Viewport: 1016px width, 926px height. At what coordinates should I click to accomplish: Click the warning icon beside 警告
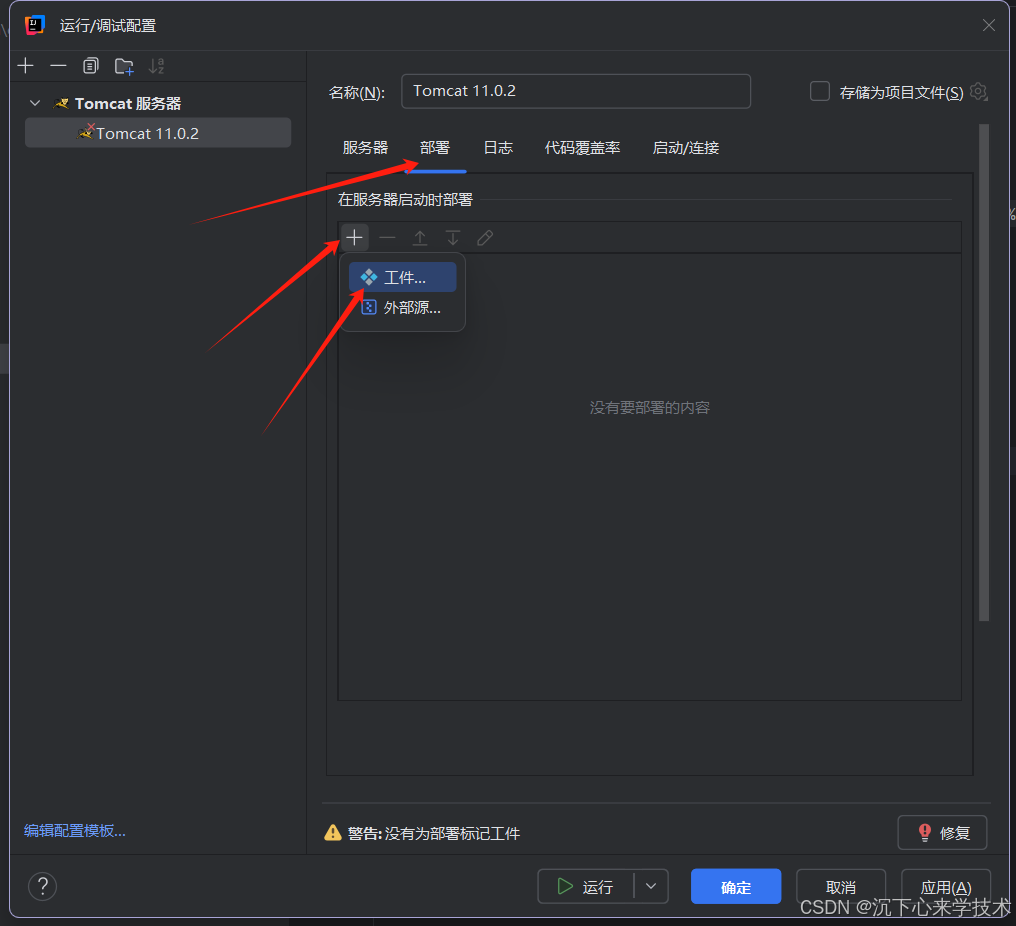pos(332,833)
